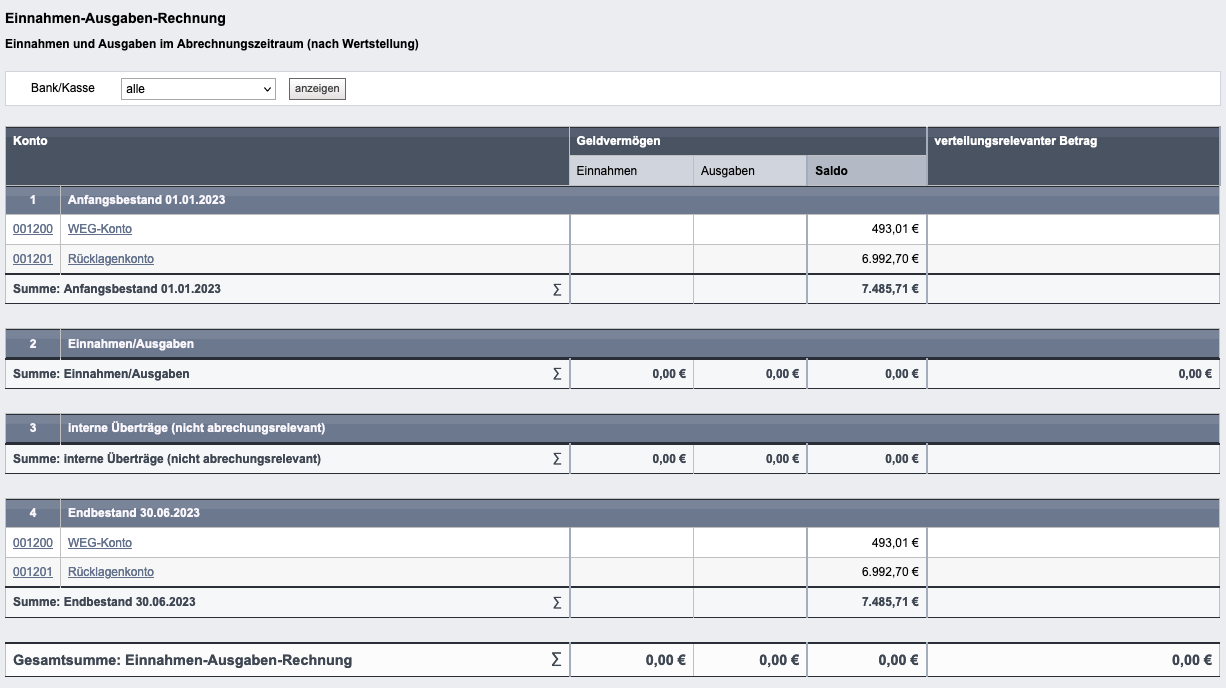Click the anzeigen button
Viewport: 1226px width, 688px height.
[x=317, y=89]
